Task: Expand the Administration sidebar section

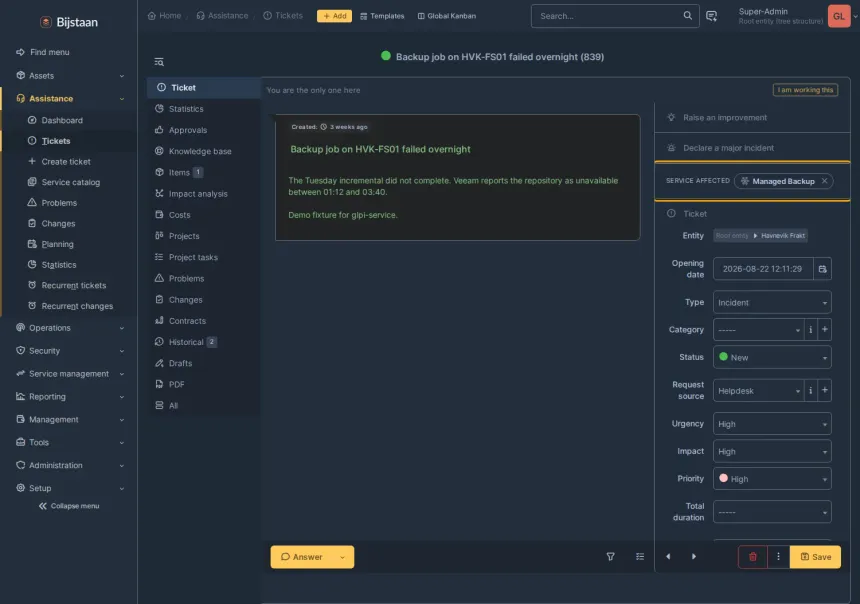Action: click(x=70, y=465)
